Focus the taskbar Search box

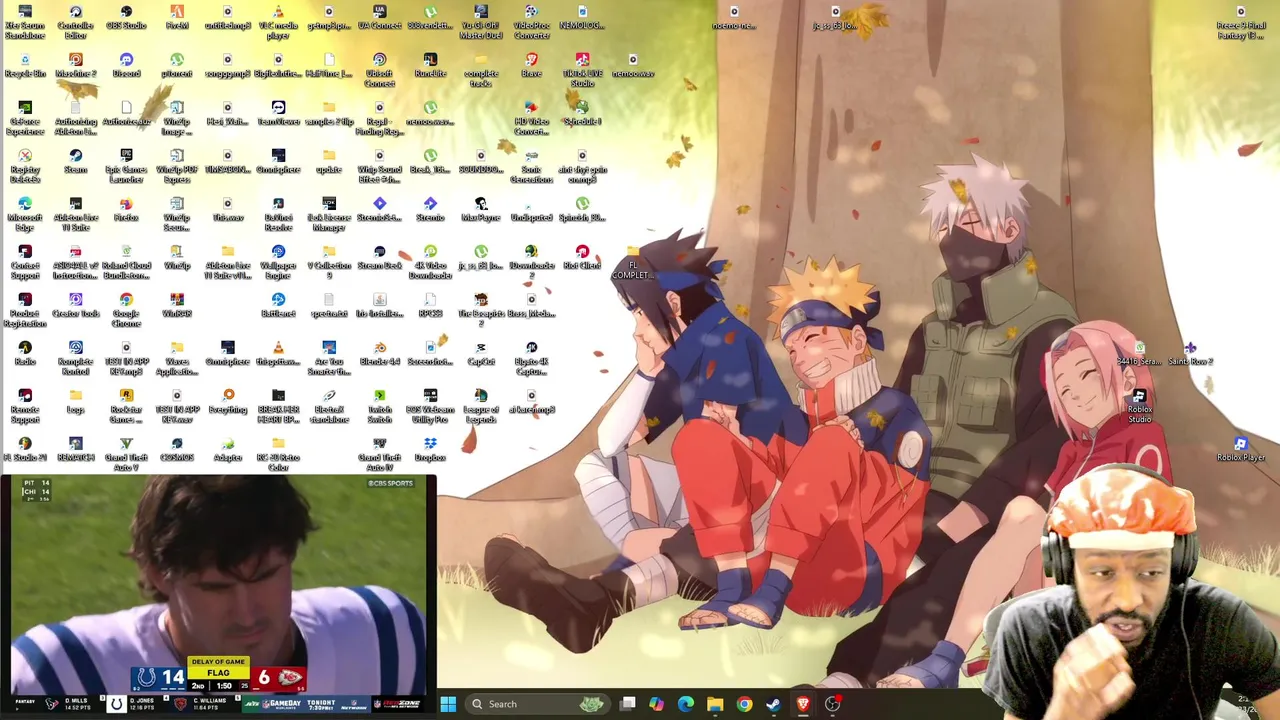(x=540, y=704)
